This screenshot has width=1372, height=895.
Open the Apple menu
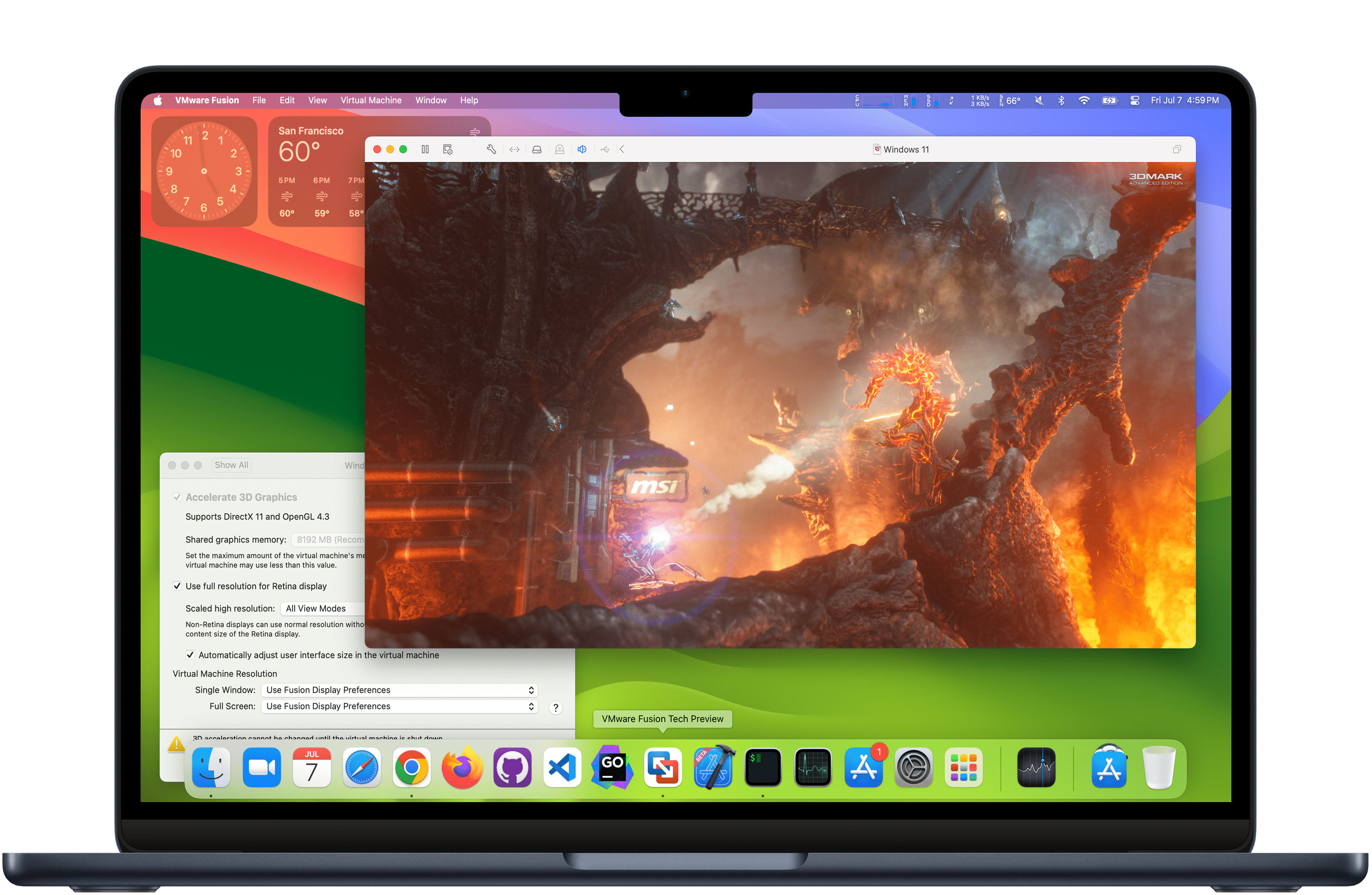click(158, 100)
